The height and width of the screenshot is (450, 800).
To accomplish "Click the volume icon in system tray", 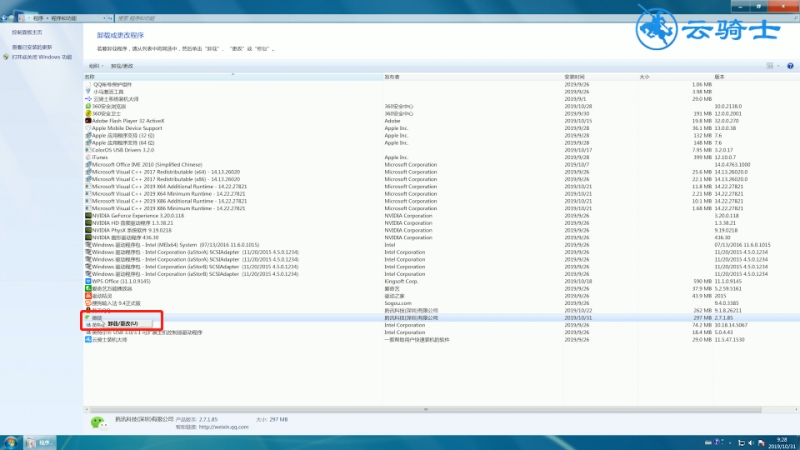I will (751, 443).
